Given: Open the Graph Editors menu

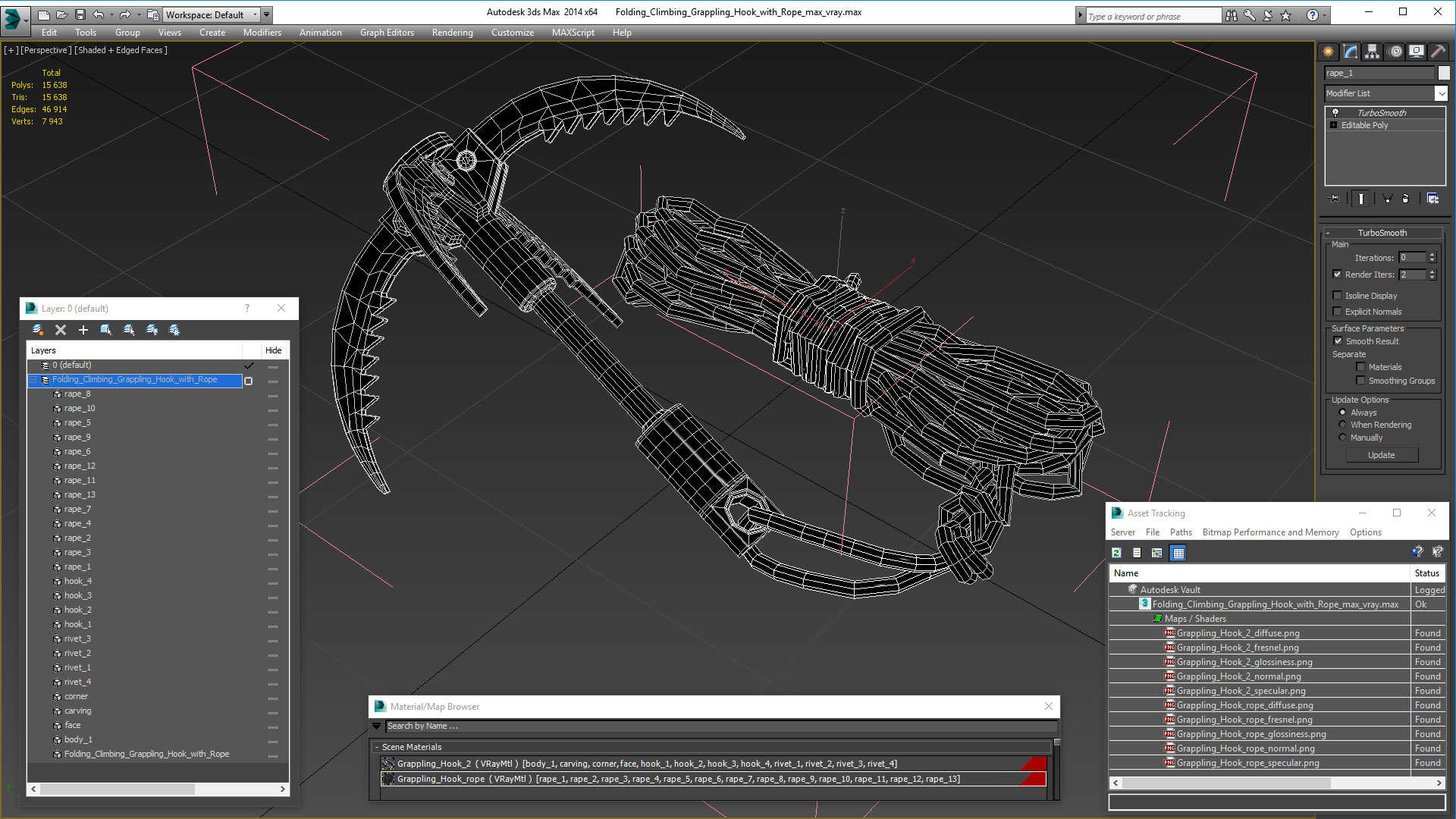Looking at the screenshot, I should click(x=387, y=33).
